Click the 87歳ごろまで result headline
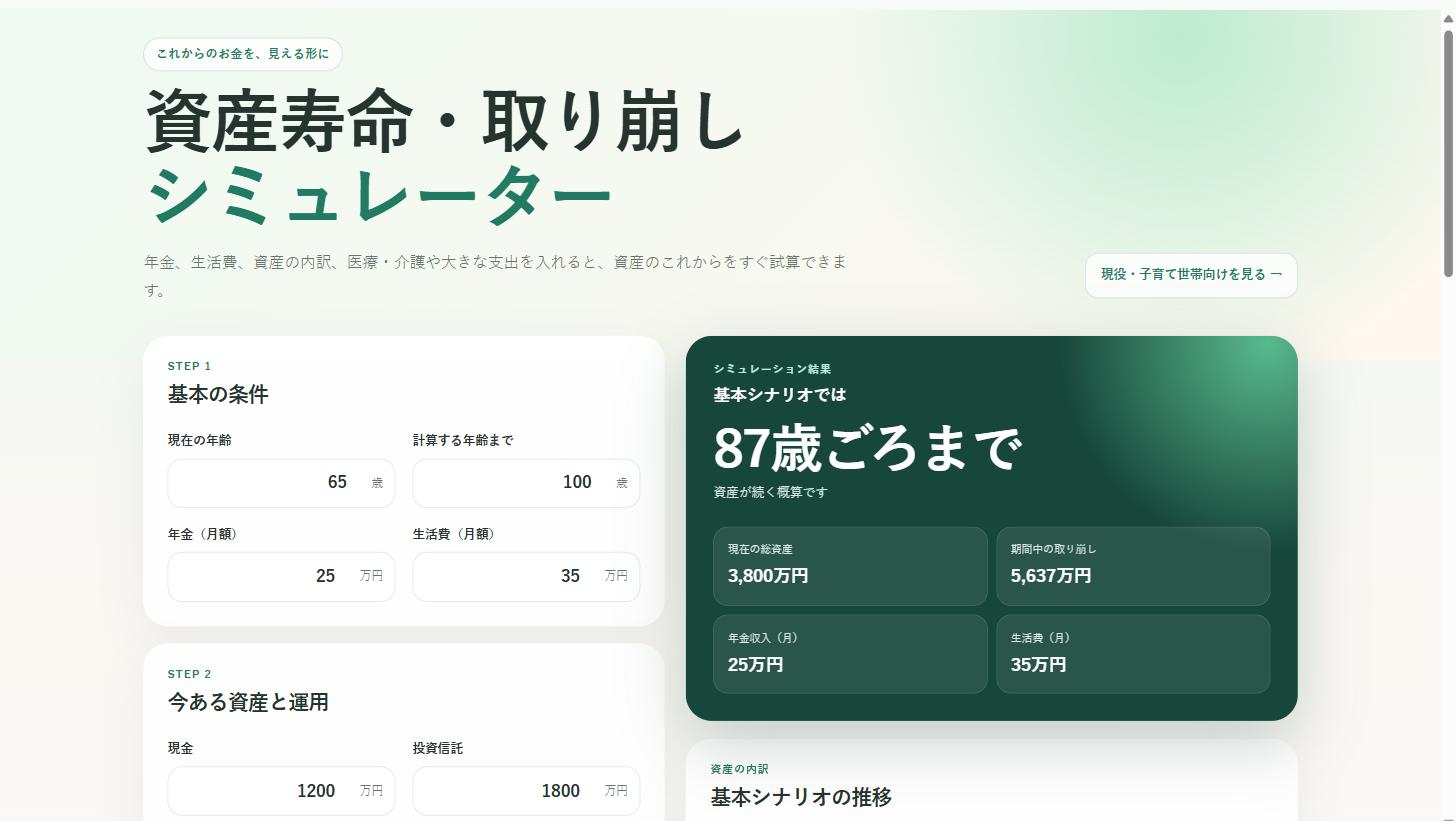1456x821 pixels. [x=867, y=448]
